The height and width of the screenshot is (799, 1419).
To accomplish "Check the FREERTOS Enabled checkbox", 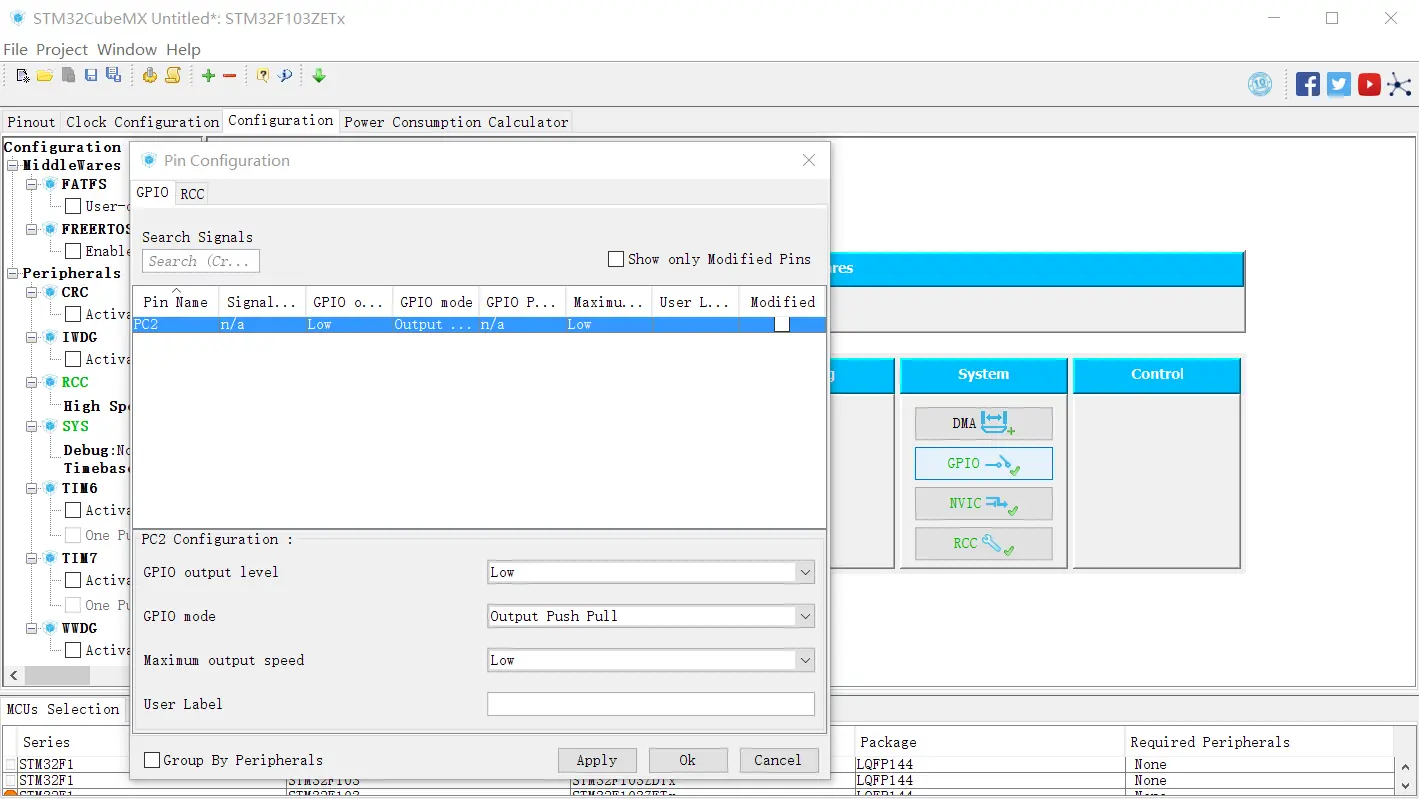I will [x=73, y=251].
